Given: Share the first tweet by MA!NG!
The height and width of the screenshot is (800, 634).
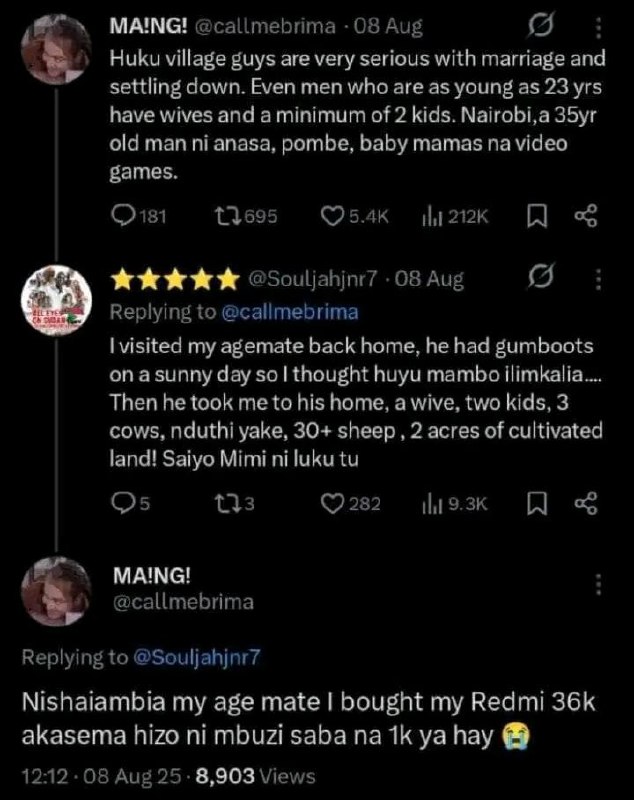Looking at the screenshot, I should (586, 216).
